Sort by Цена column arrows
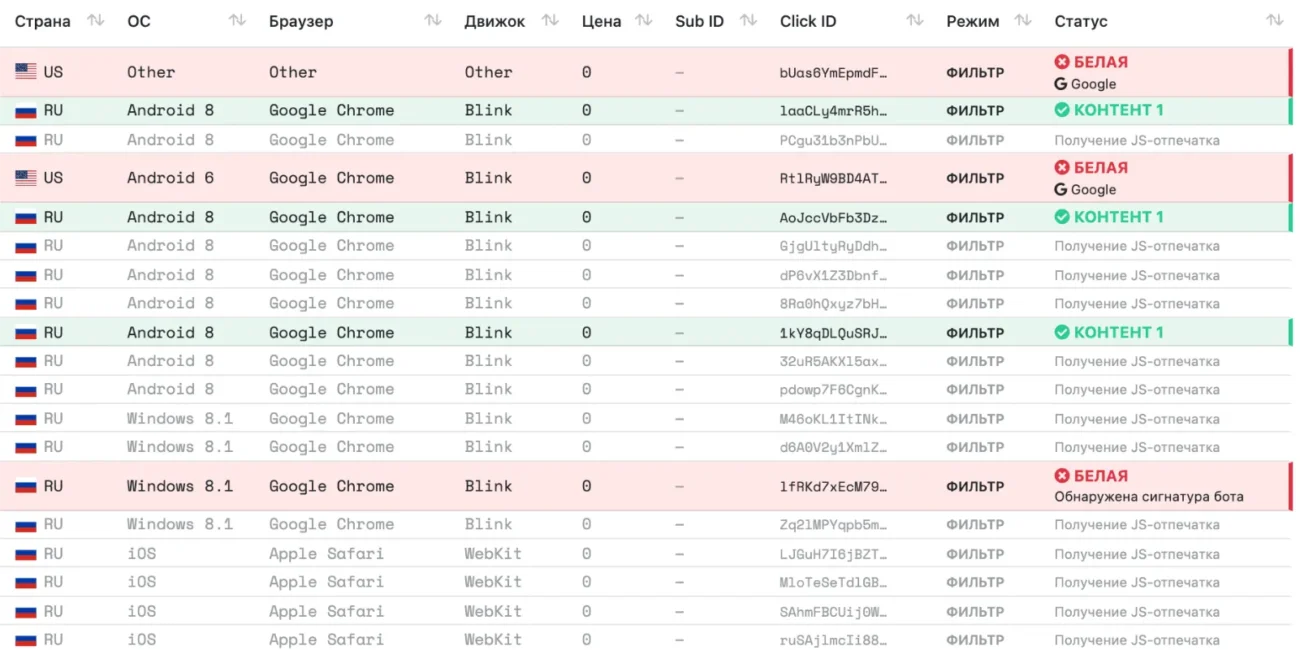Viewport: 1300px width, 650px height. coord(644,20)
